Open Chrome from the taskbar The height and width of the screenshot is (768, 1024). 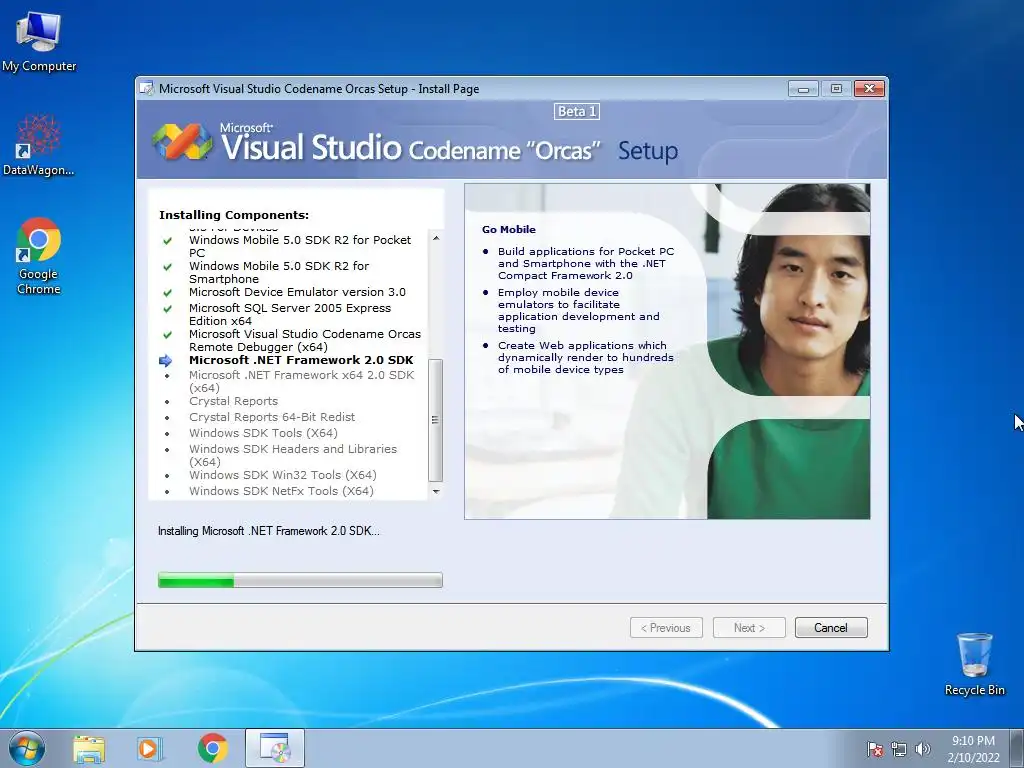[213, 748]
